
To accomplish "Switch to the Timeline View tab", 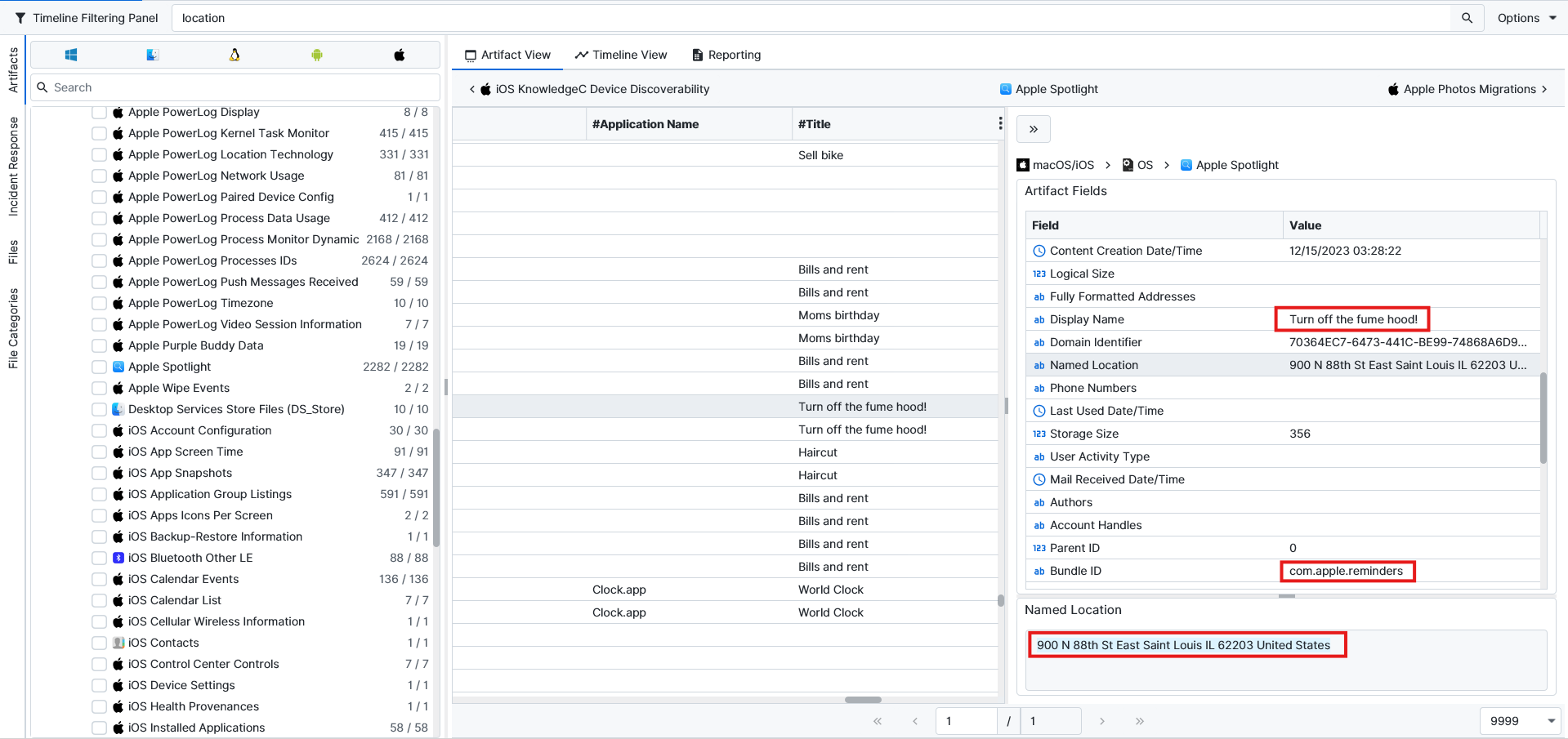I will (621, 55).
